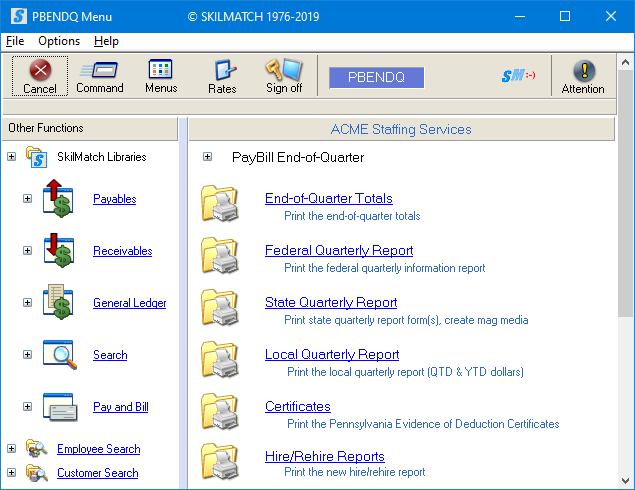Click the Employee Search icon

click(36, 448)
